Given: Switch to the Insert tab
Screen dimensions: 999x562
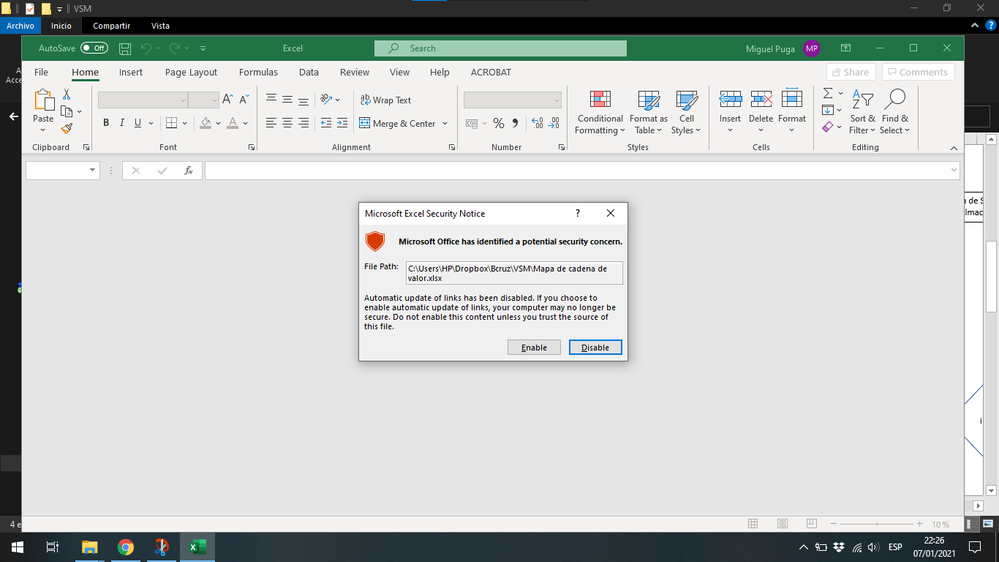Looking at the screenshot, I should (x=131, y=72).
